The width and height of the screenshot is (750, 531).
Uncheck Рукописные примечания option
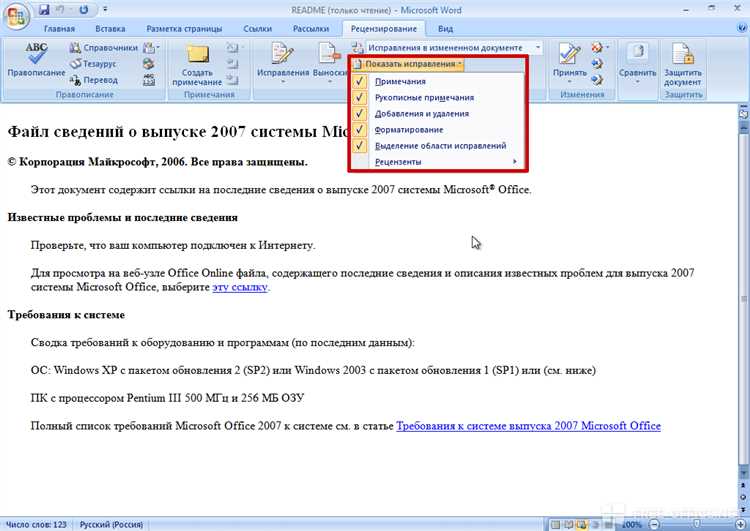click(438, 98)
